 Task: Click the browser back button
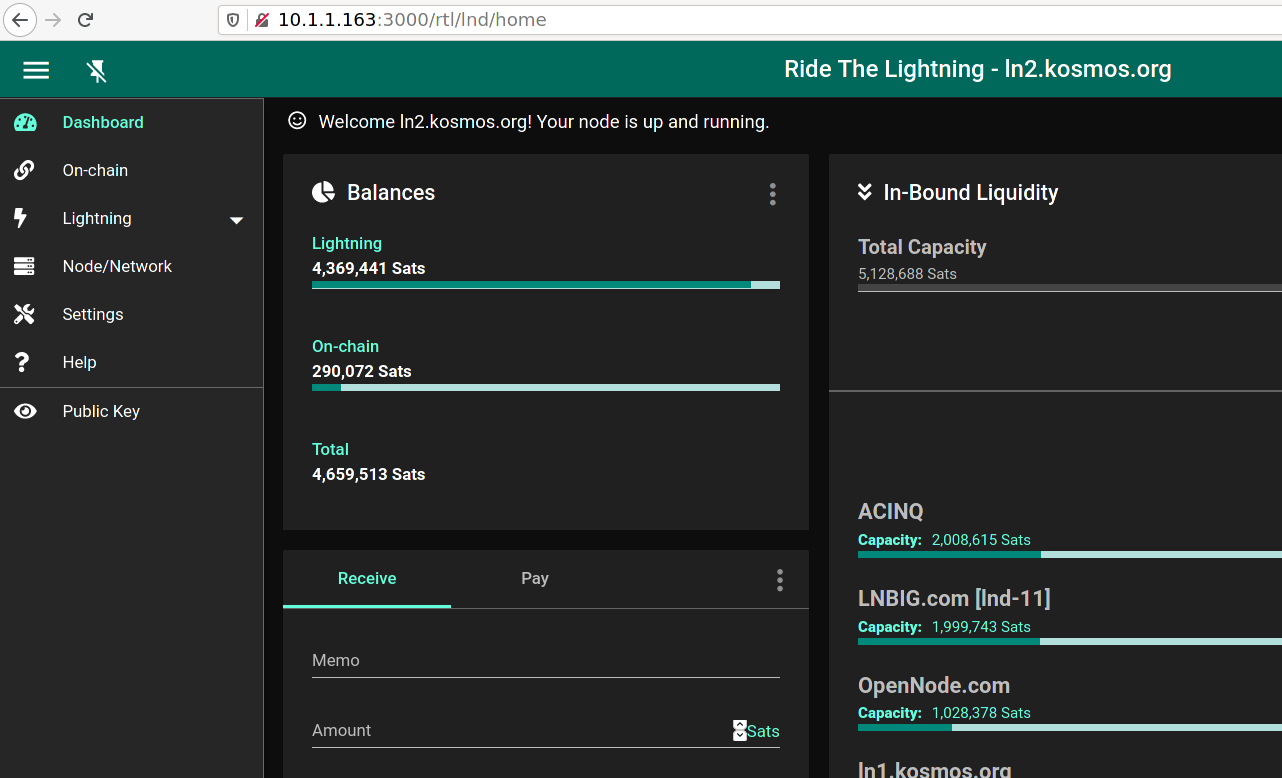(x=20, y=20)
